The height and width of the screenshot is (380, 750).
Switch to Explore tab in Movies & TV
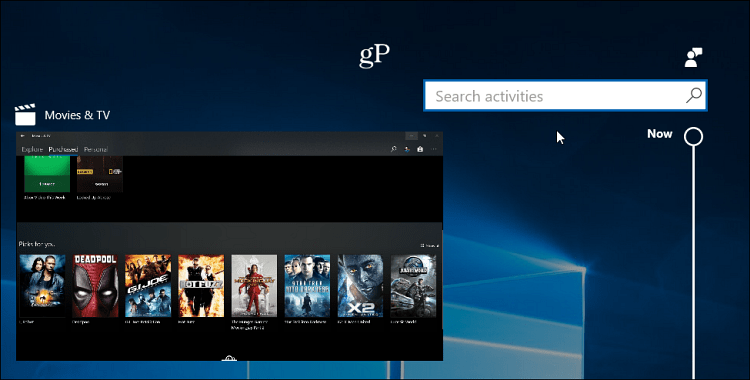(32, 149)
